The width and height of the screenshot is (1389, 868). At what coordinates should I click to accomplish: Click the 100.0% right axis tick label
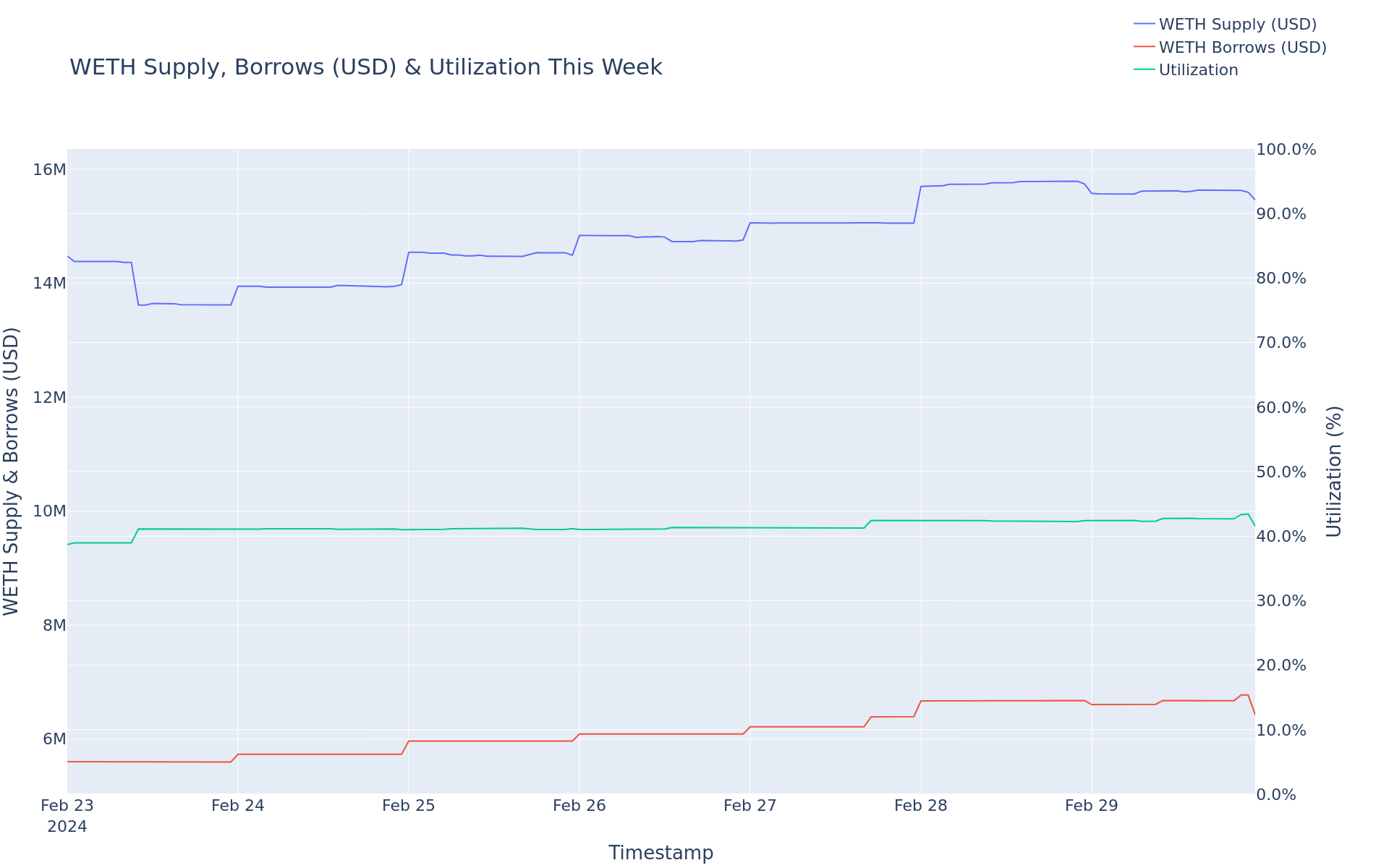click(1286, 150)
